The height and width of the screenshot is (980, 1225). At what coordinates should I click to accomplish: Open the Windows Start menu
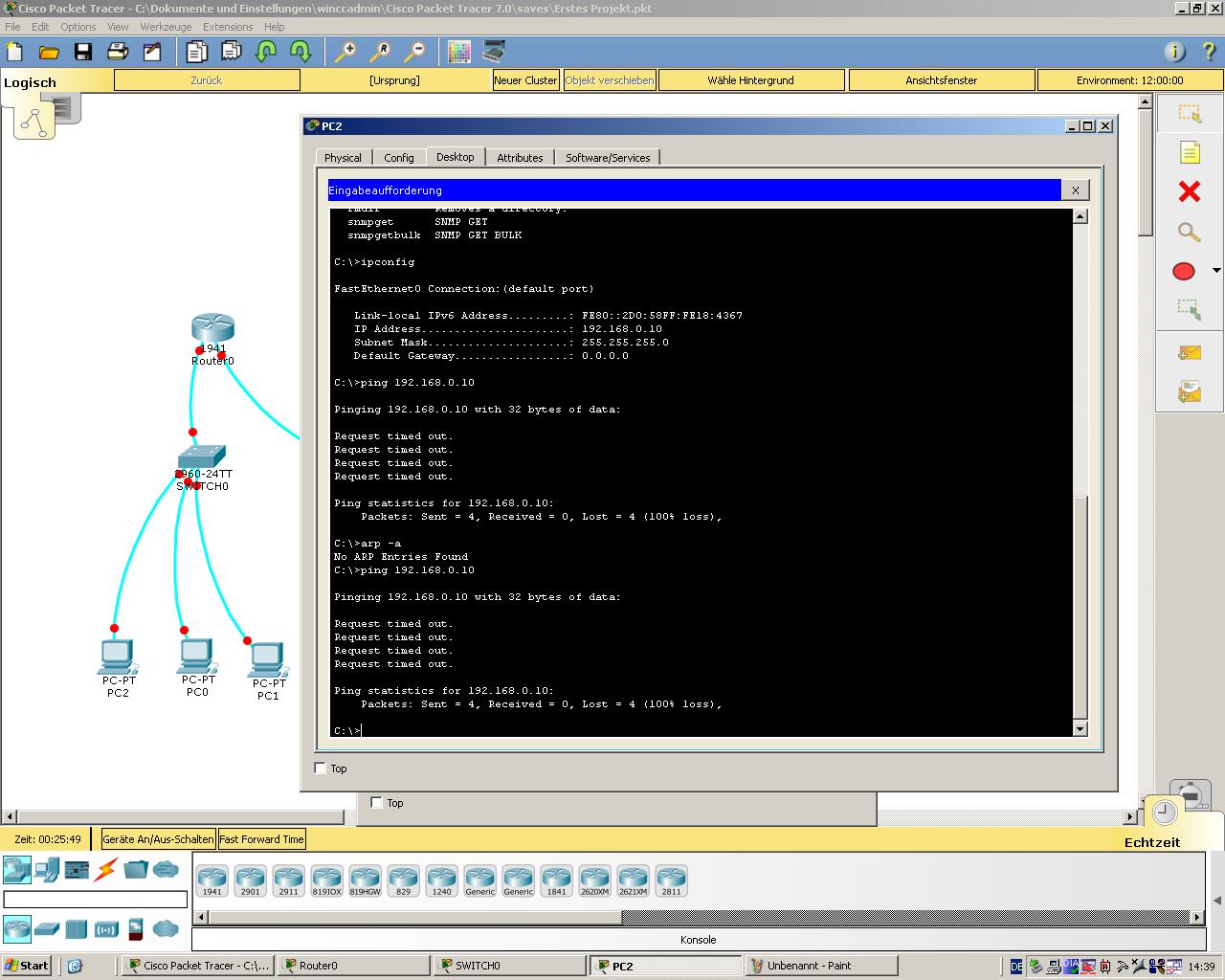tap(26, 966)
